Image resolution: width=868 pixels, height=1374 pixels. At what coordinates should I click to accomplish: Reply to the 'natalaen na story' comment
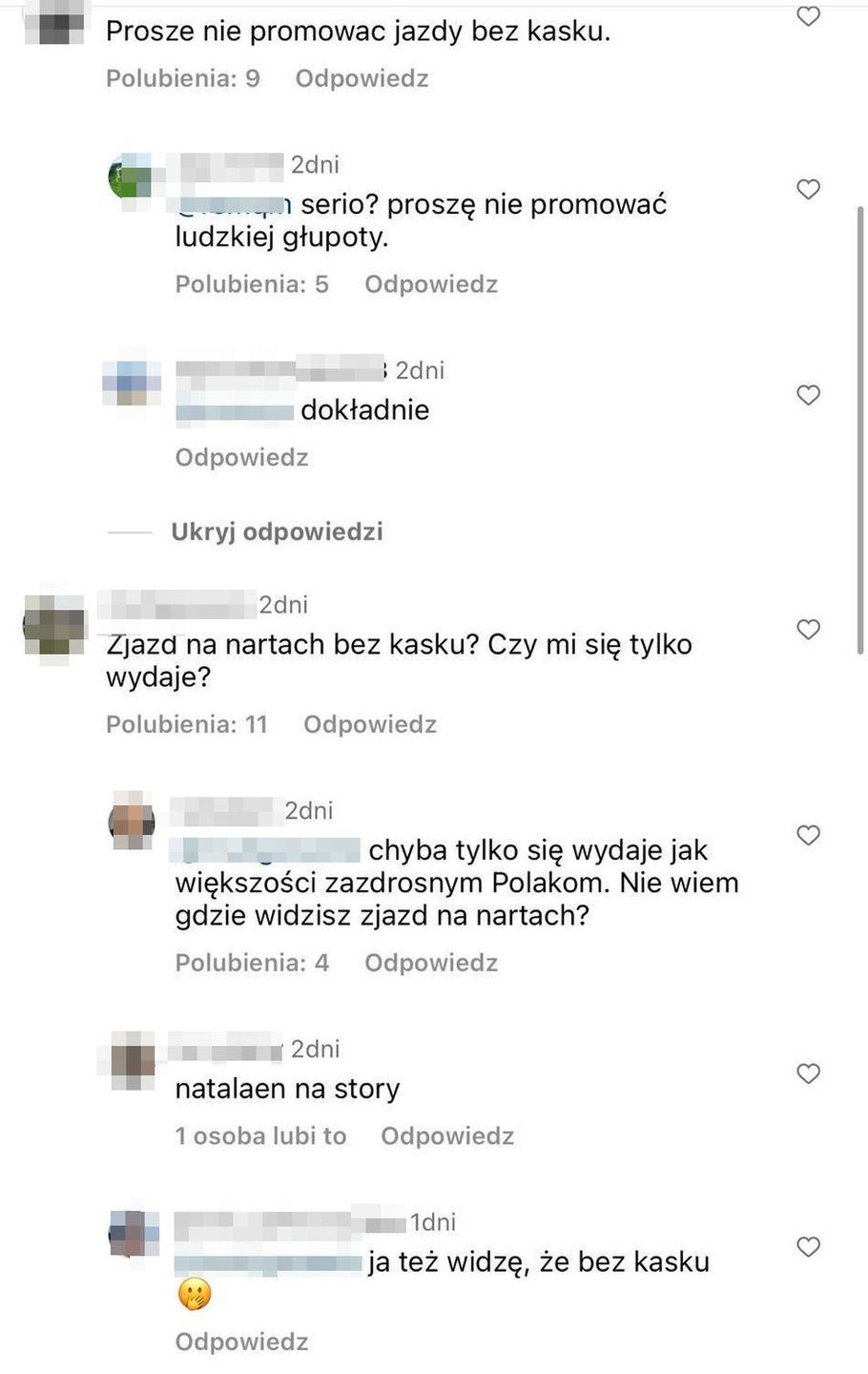pos(447,1136)
